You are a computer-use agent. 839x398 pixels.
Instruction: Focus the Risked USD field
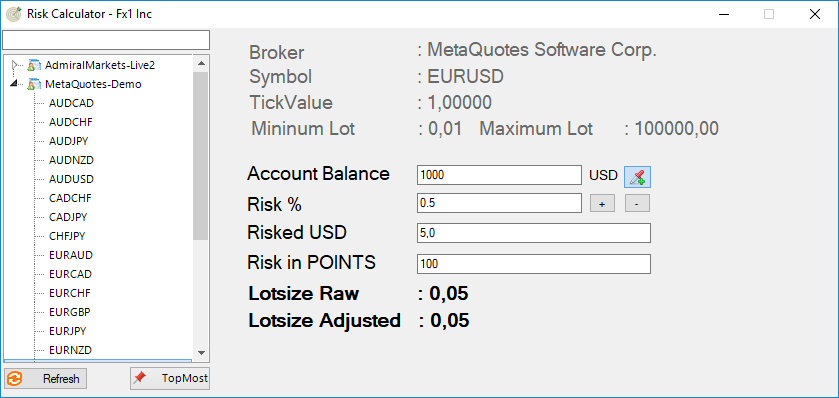533,233
